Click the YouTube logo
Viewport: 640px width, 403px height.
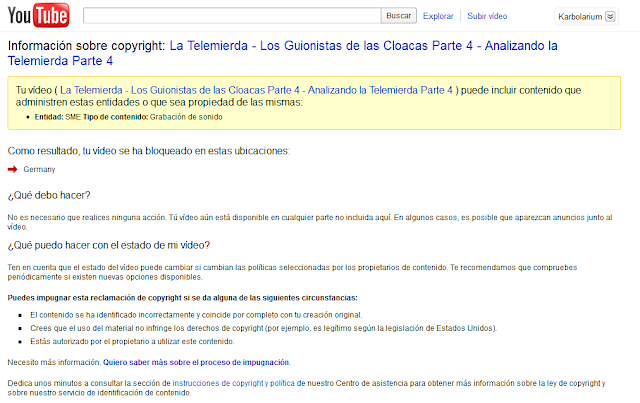(38, 16)
